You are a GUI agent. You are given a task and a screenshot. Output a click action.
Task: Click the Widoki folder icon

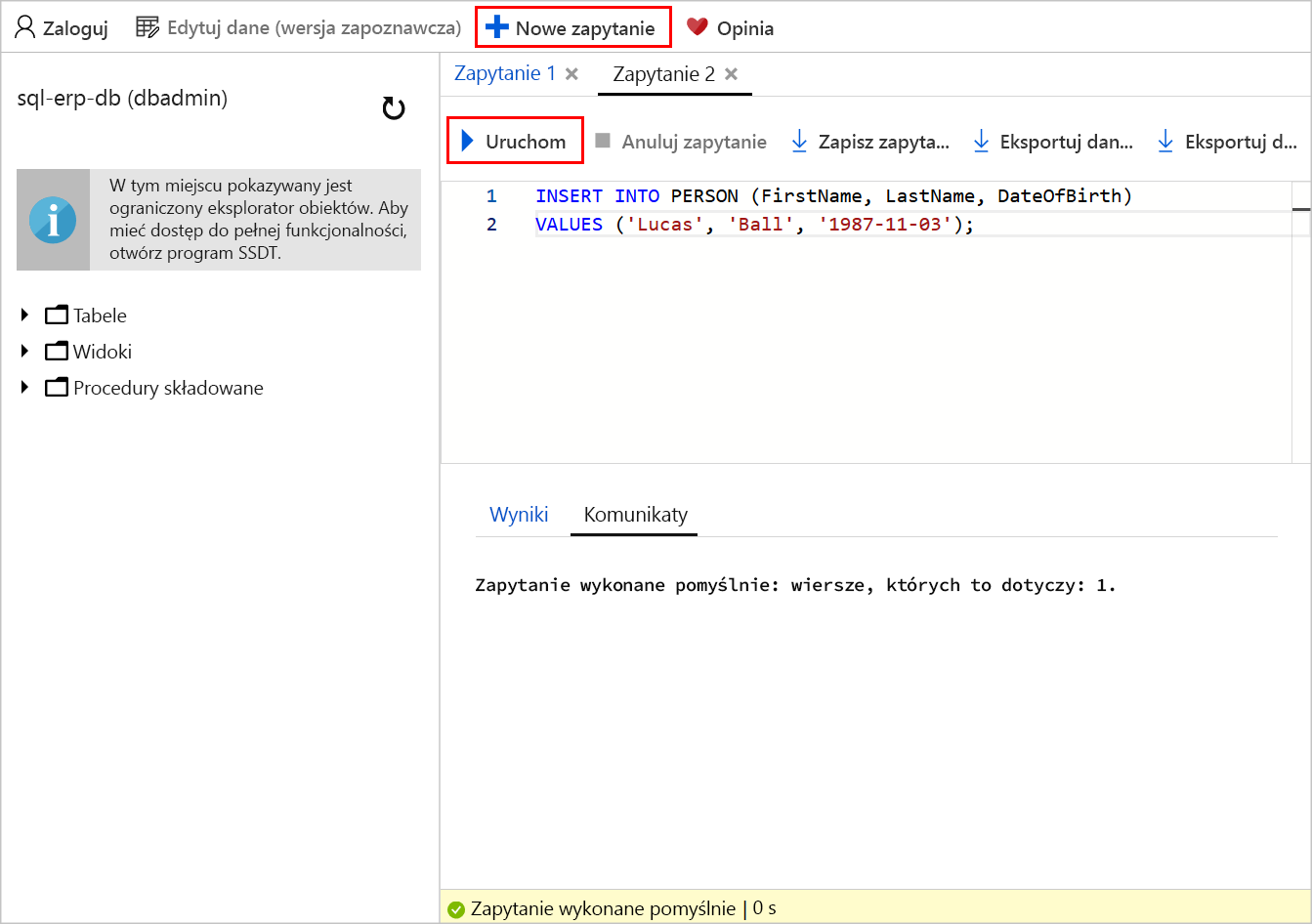(x=57, y=352)
